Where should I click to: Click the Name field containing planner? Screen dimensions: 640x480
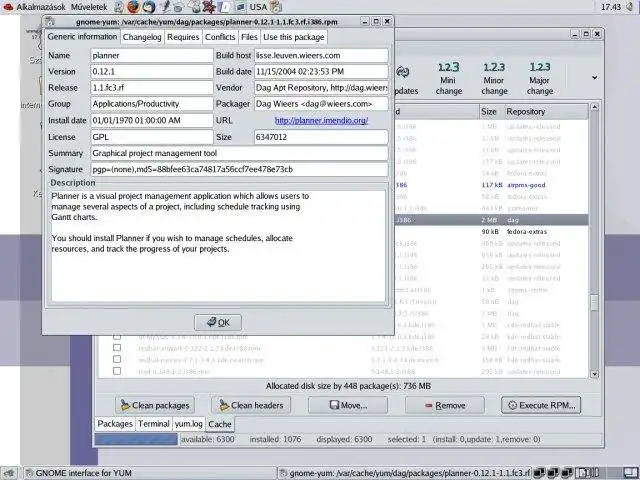tap(151, 56)
